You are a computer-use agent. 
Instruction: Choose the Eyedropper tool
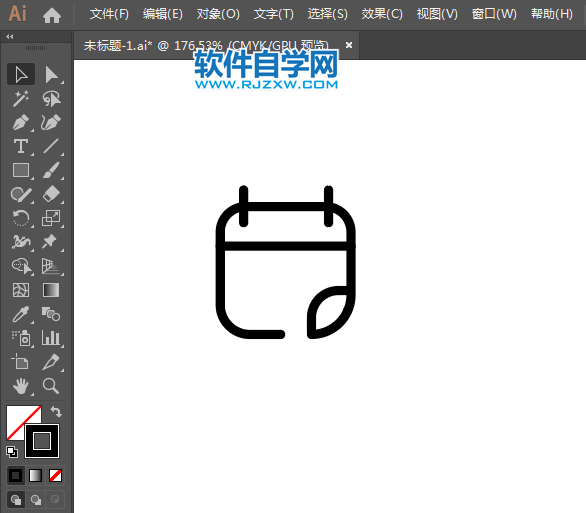[21, 314]
